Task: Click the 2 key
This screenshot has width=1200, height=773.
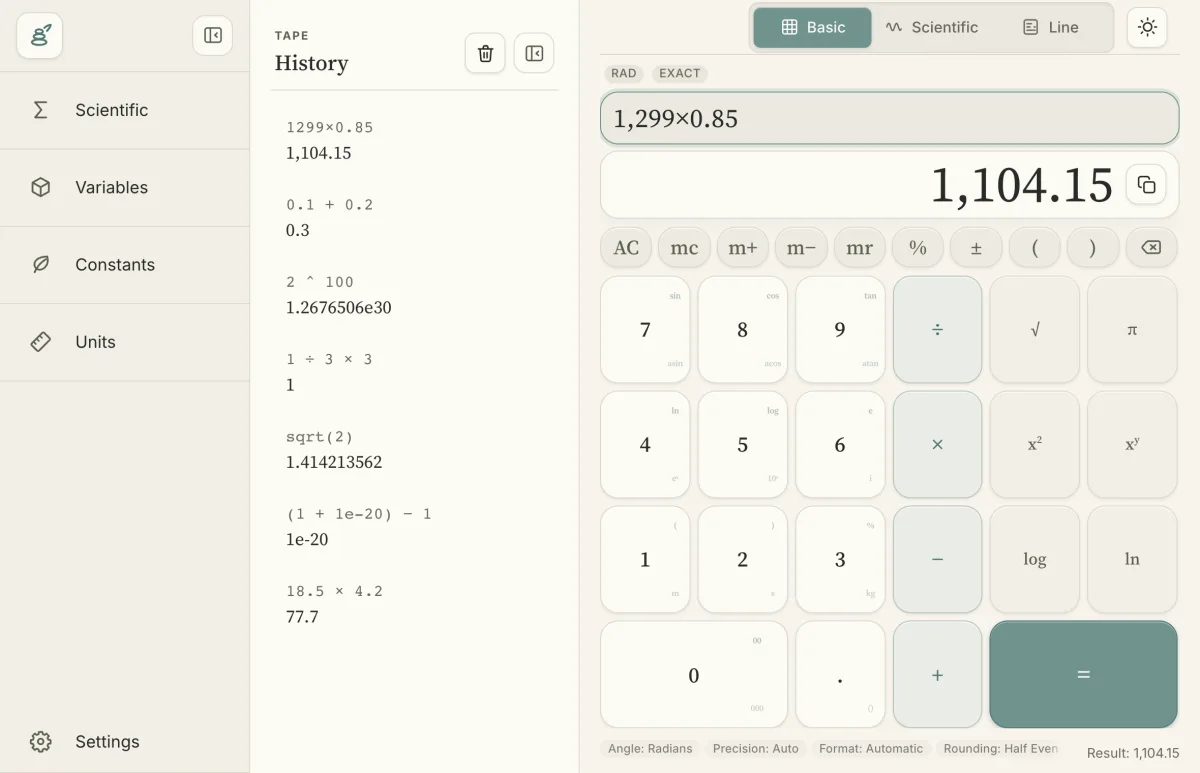Action: click(742, 559)
